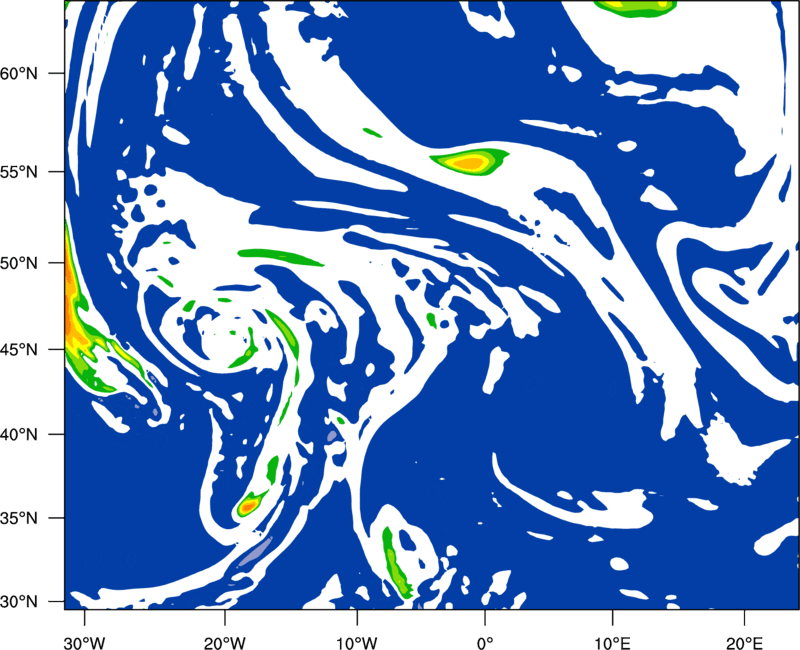The width and height of the screenshot is (800, 650).
Task: Click the 60°N latitude label
Action: pos(19,74)
